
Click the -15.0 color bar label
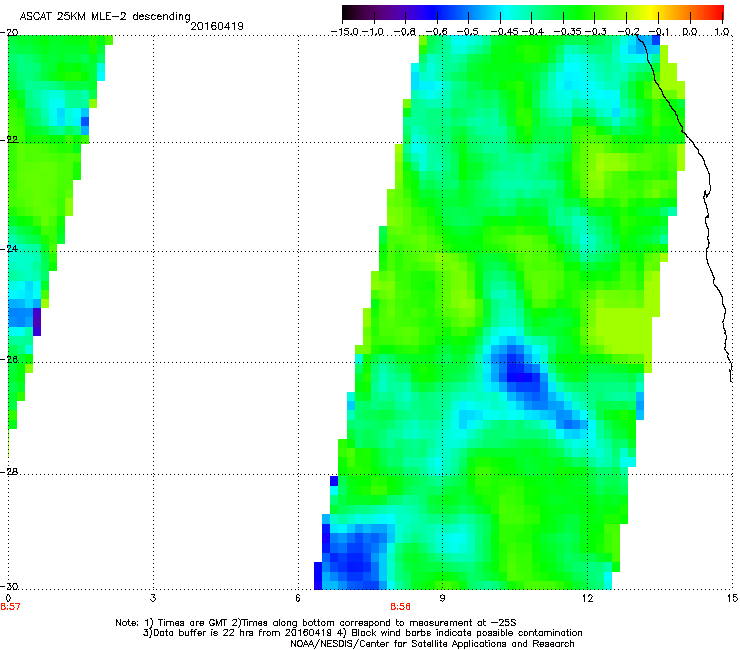[345, 32]
